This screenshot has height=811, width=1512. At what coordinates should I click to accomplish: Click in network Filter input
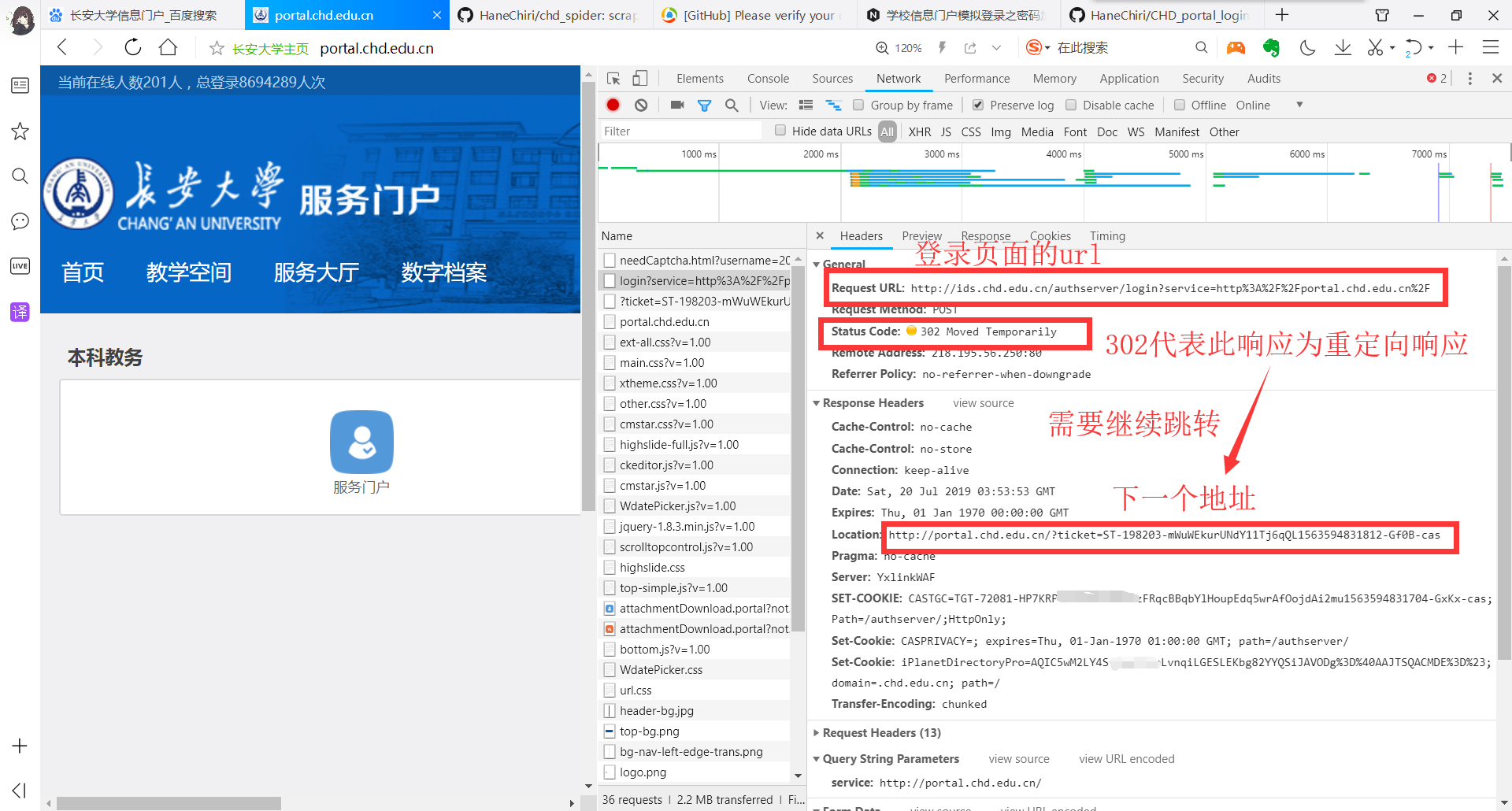[681, 131]
